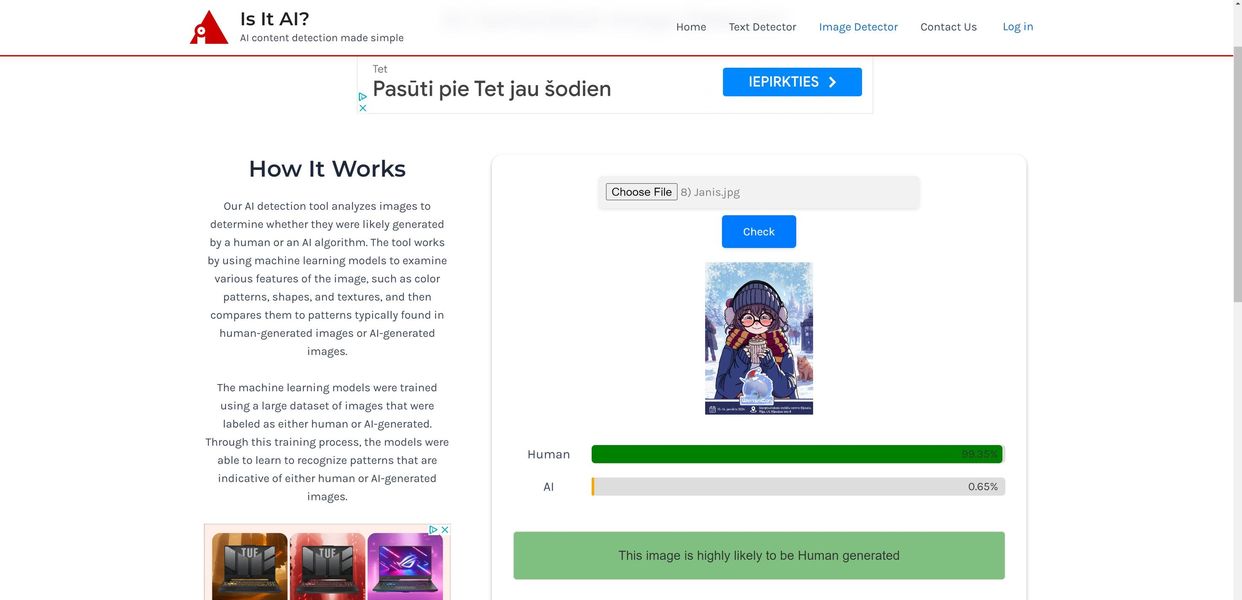The image size is (1242, 600).
Task: Open the red TUF laptop ad image
Action: (327, 566)
